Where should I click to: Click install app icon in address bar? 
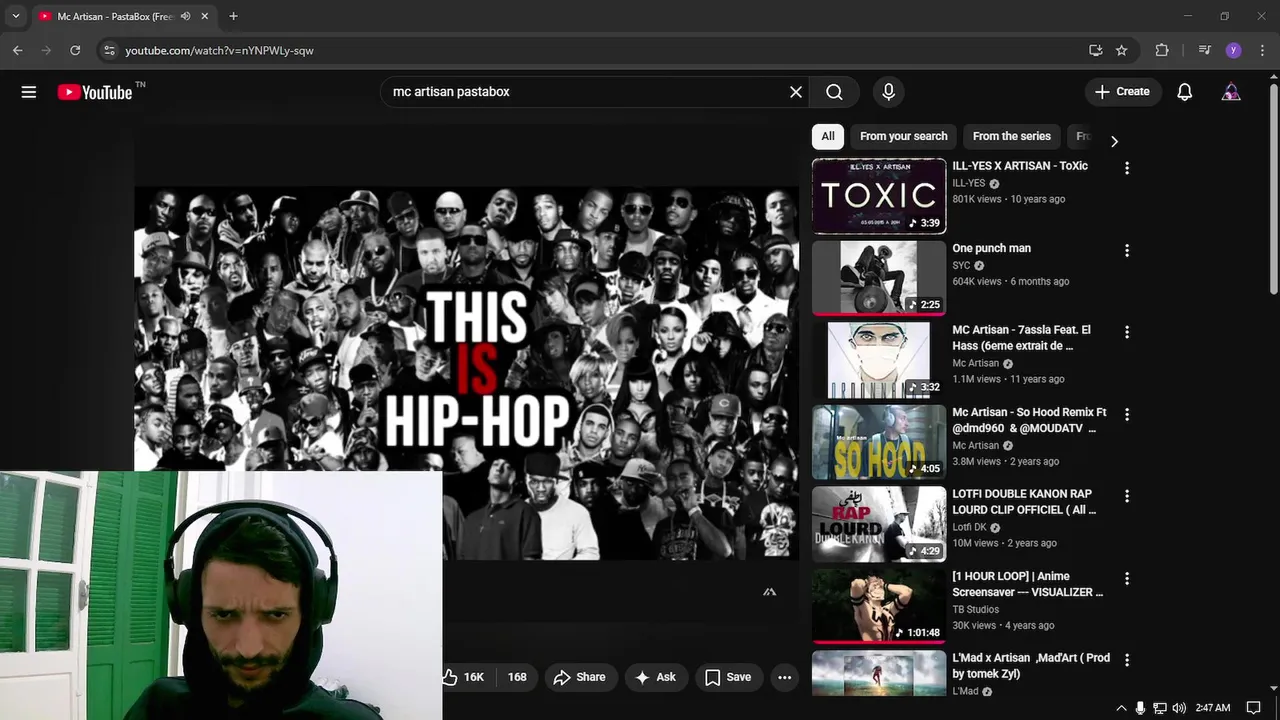click(x=1096, y=50)
